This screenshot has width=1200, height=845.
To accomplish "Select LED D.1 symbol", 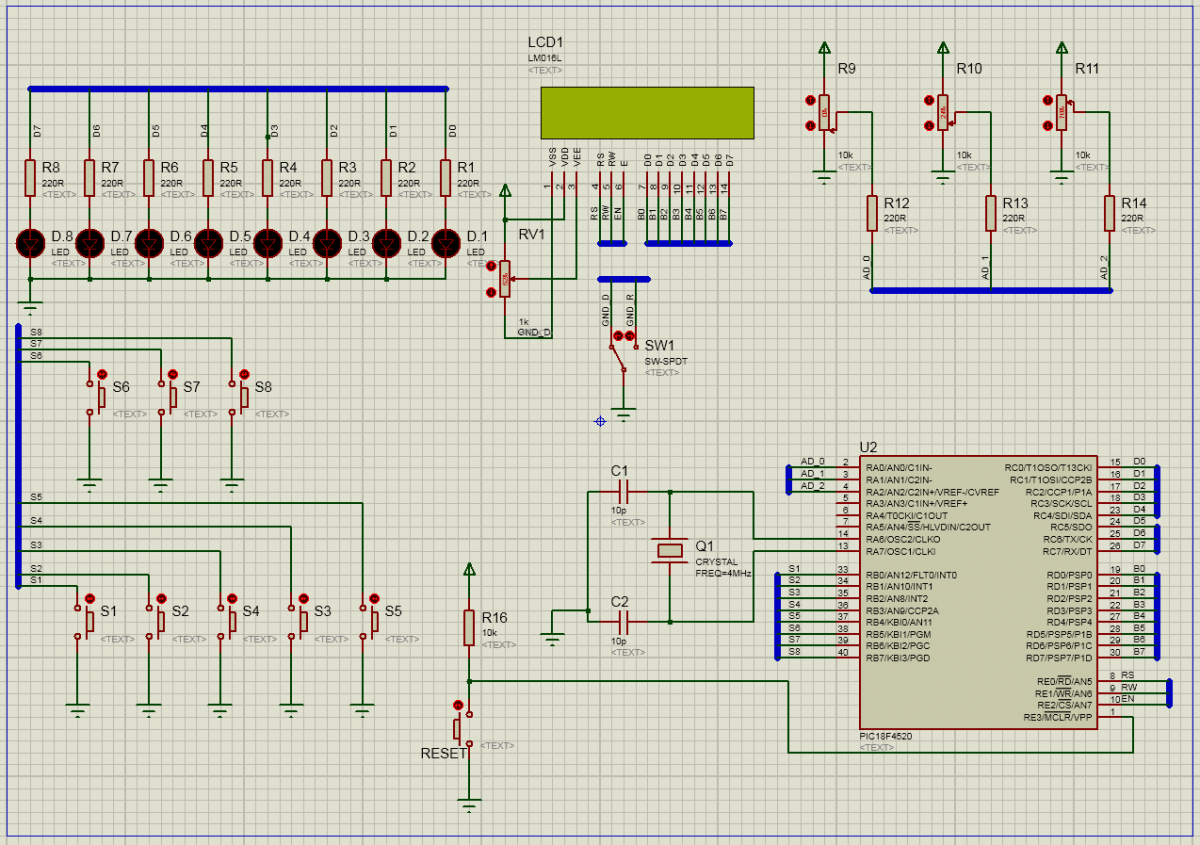I will 445,242.
